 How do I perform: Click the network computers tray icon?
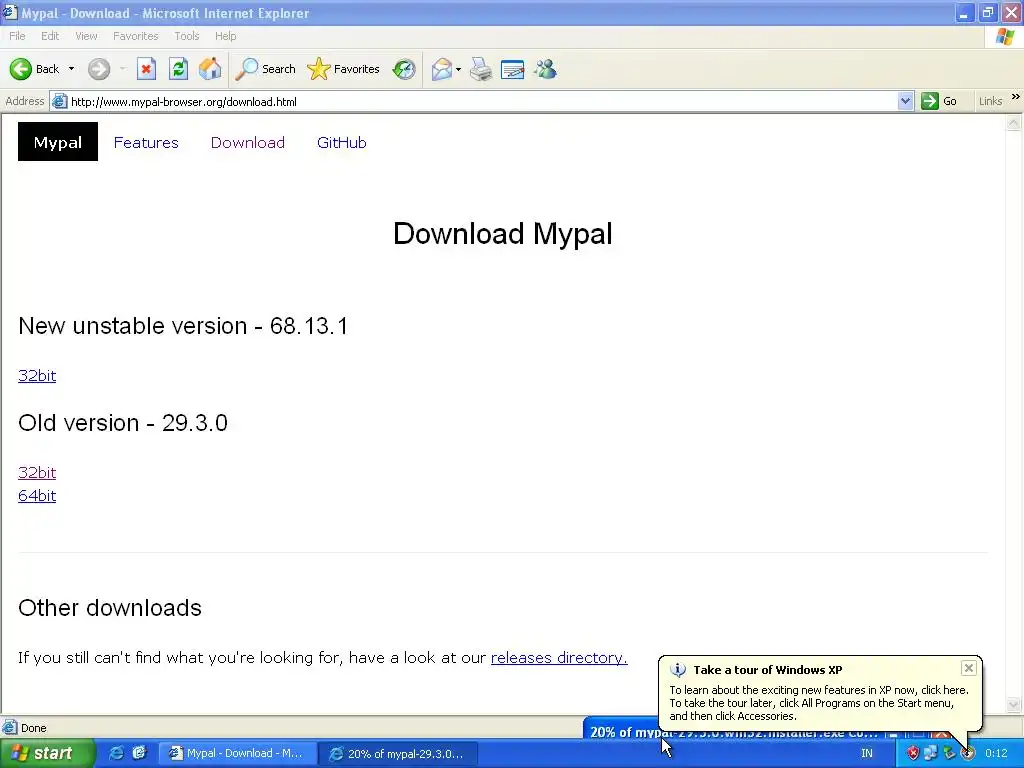pyautogui.click(x=930, y=754)
